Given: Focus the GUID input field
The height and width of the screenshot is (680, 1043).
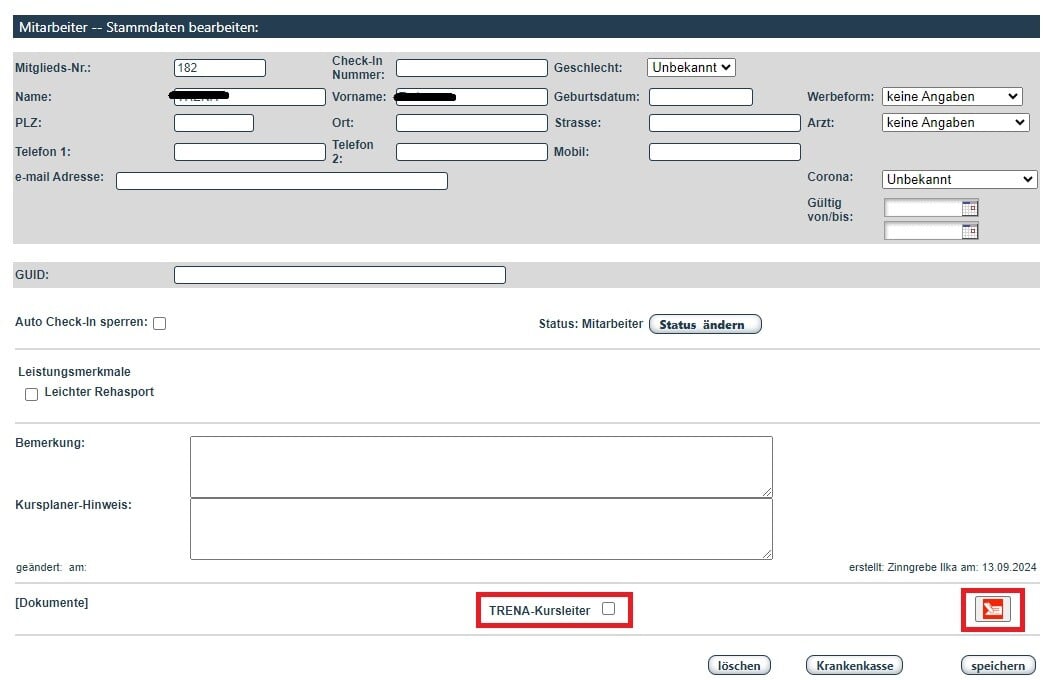Looking at the screenshot, I should point(339,275).
